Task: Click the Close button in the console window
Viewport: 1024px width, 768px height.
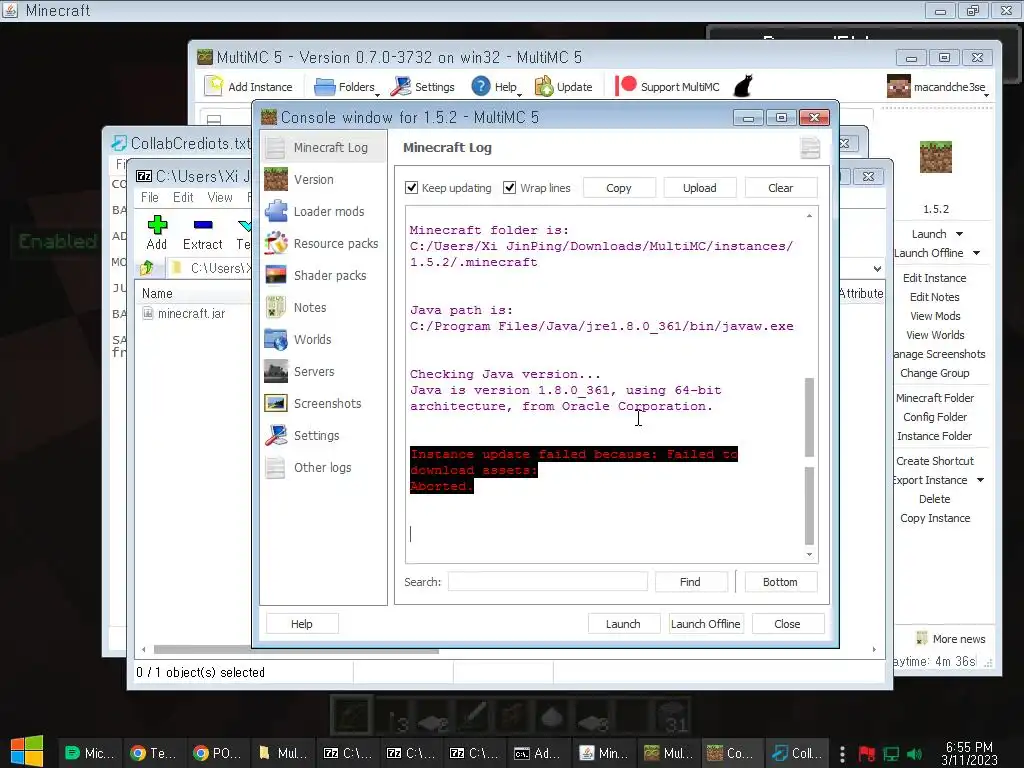Action: (787, 624)
